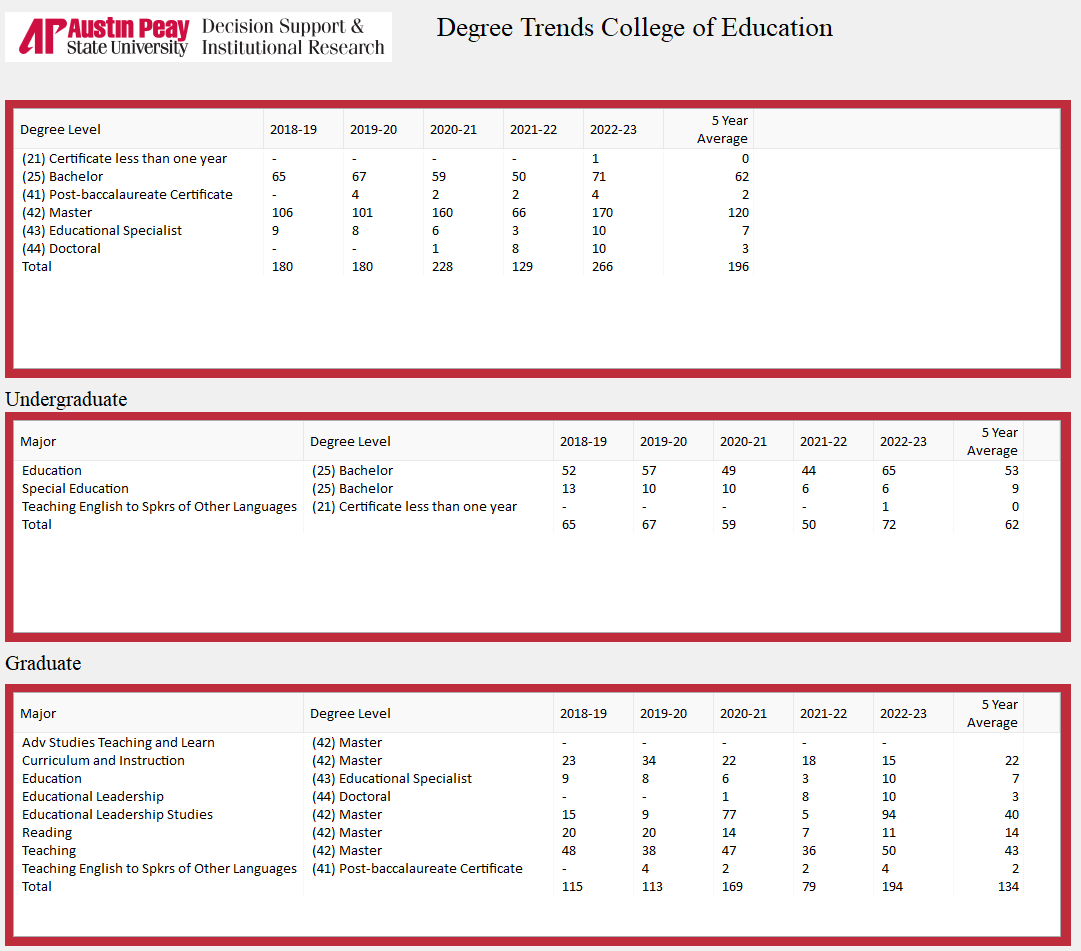Screen dimensions: 1081x951
Task: Click the 170 Master value for 2022-23
Action: [x=602, y=213]
